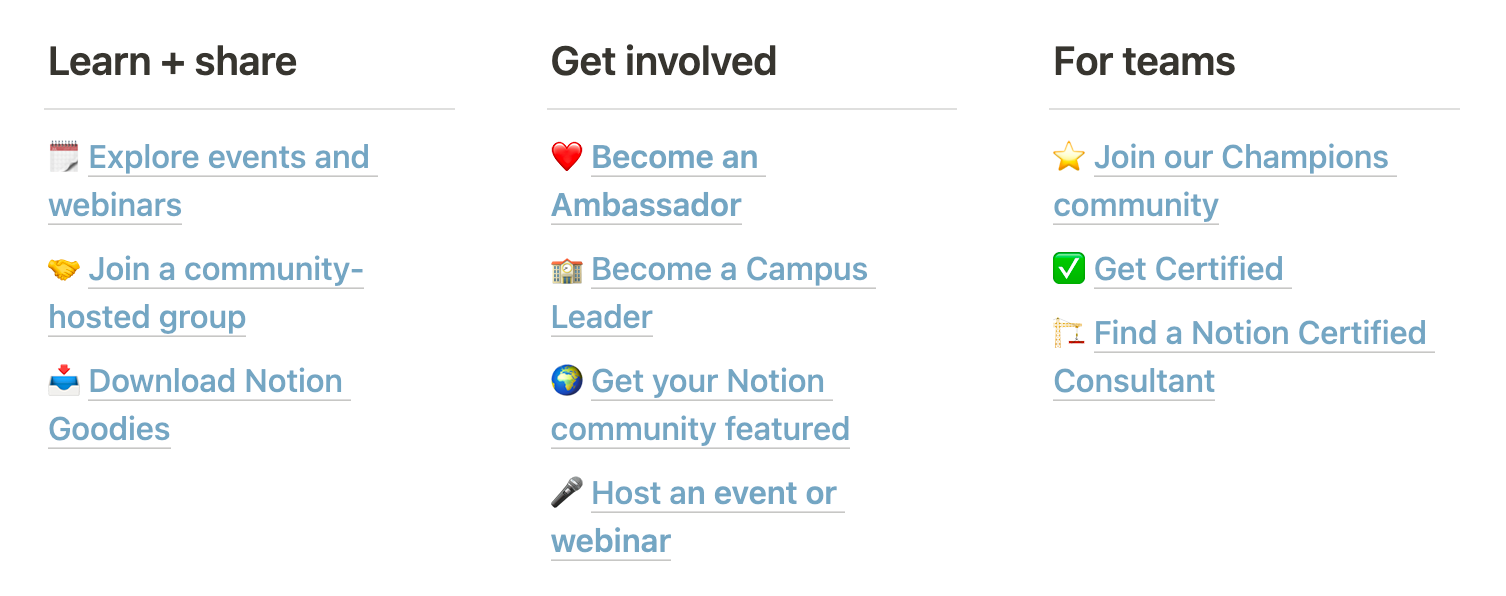This screenshot has height=596, width=1506.
Task: Click the green checkmark icon beside Get Certified
Action: (x=1068, y=268)
